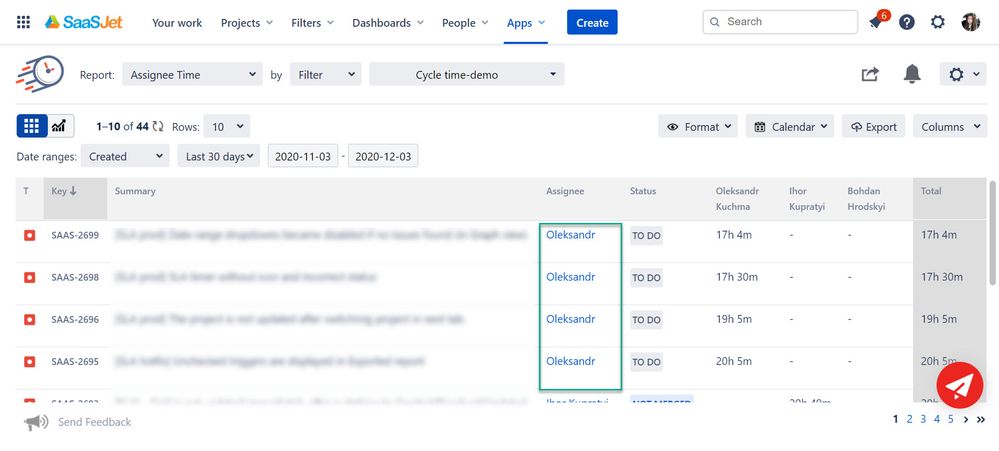Click bug type icon for SAAS-2695
Screen dimensions: 999x451
pyautogui.click(x=29, y=362)
